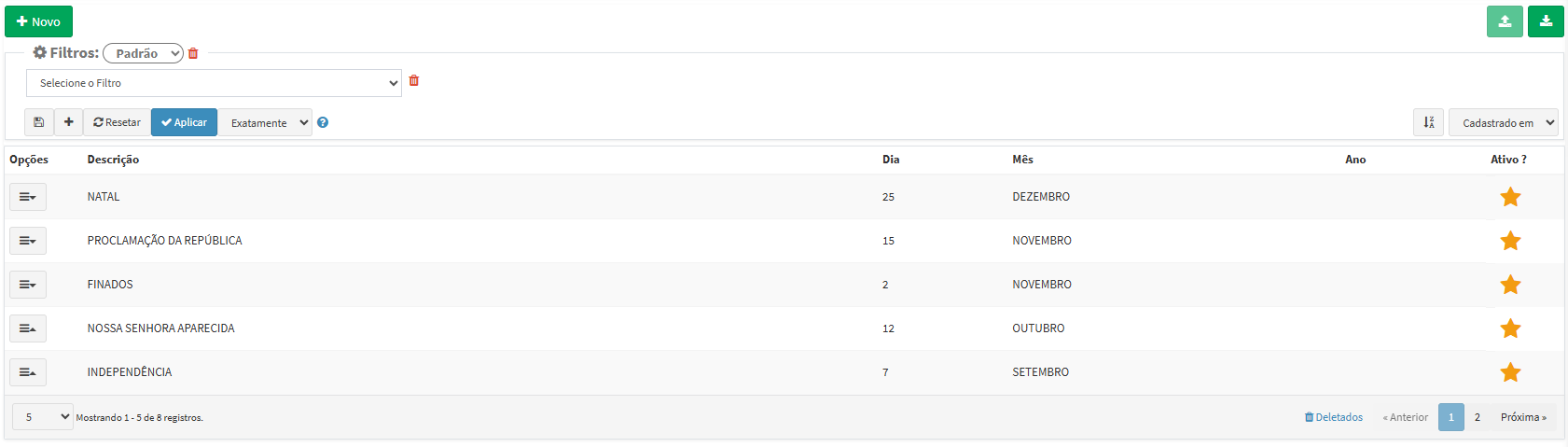1568x447 pixels.
Task: Go to page 2 of results
Action: tap(1478, 417)
